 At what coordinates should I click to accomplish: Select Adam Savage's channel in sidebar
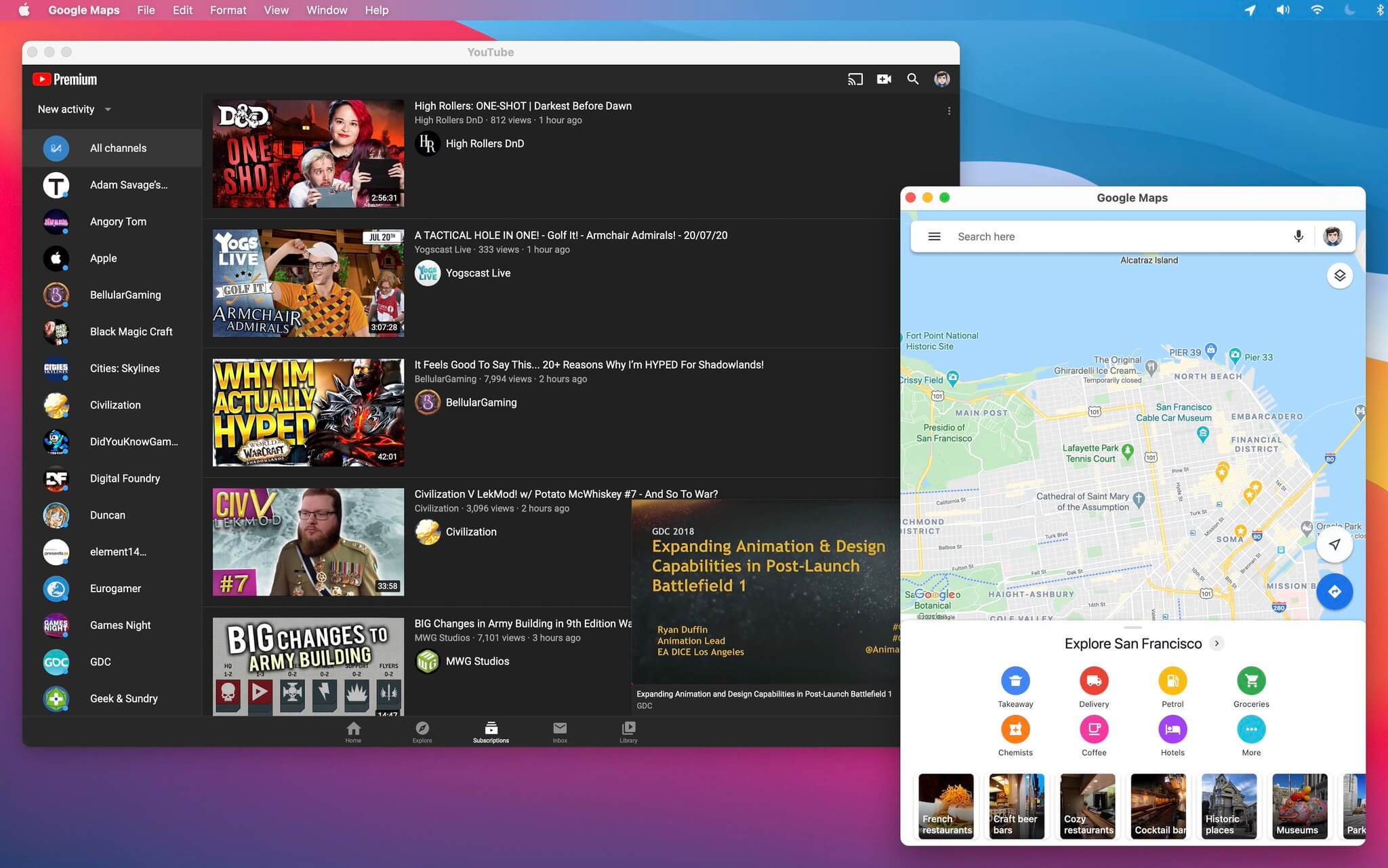[x=113, y=185]
